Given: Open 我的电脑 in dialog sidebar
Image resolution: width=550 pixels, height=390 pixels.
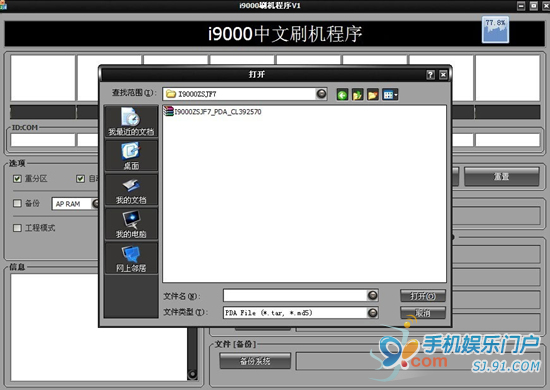Looking at the screenshot, I should coord(131,224).
